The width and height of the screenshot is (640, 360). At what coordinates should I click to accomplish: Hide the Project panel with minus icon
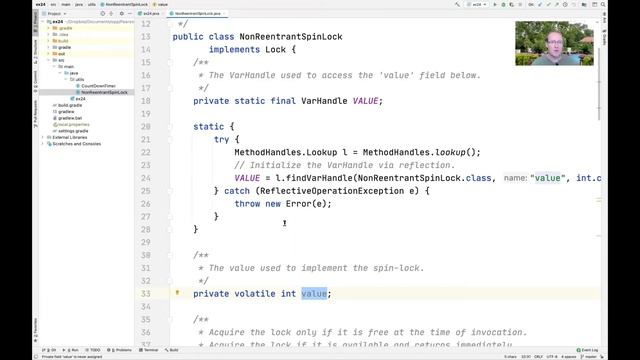click(x=129, y=13)
